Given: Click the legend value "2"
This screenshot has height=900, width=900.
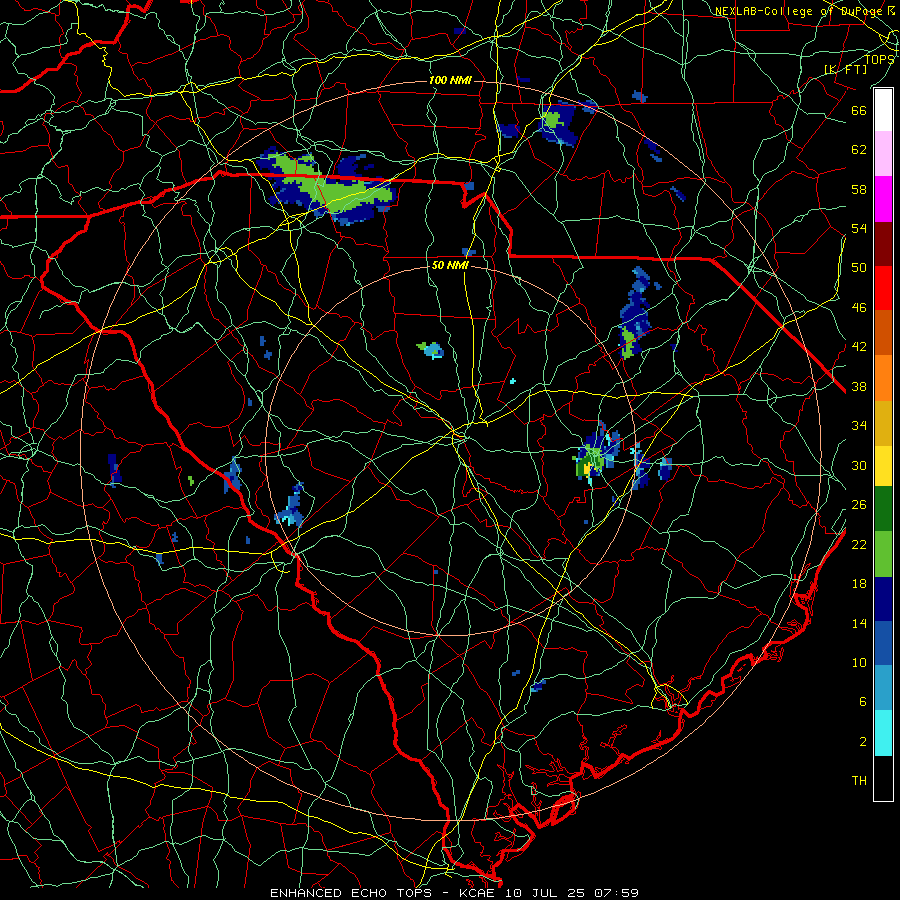Looking at the screenshot, I should [862, 742].
